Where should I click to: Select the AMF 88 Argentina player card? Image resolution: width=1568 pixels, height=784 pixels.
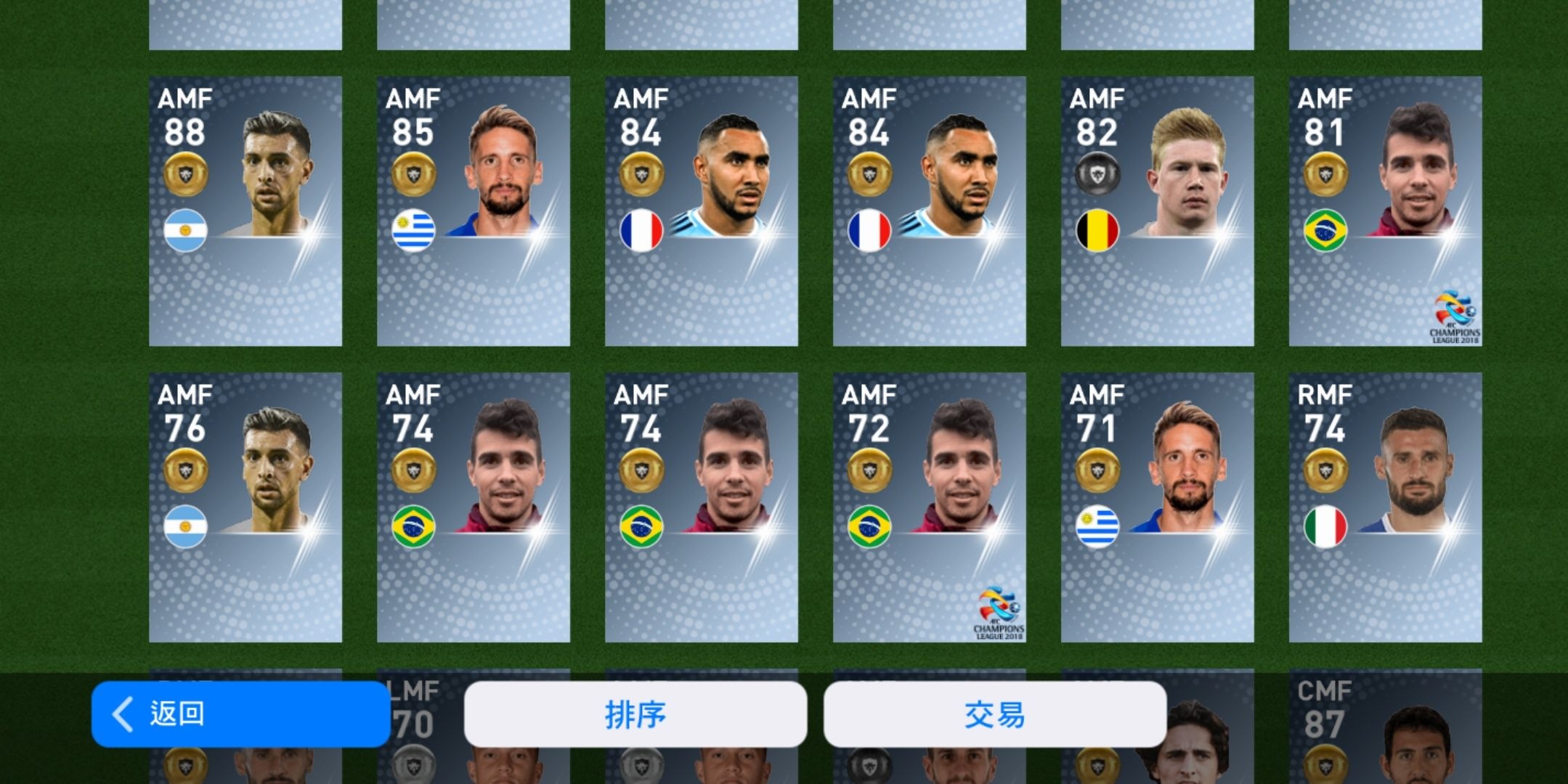tap(245, 211)
